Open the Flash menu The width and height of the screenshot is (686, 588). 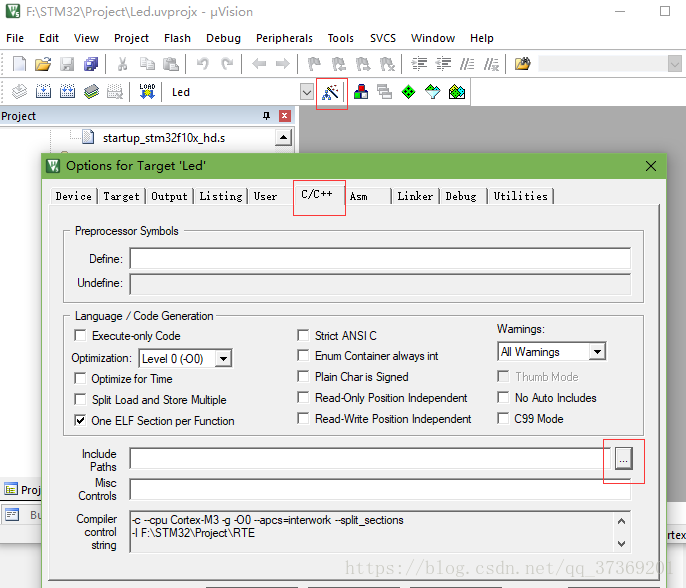177,38
